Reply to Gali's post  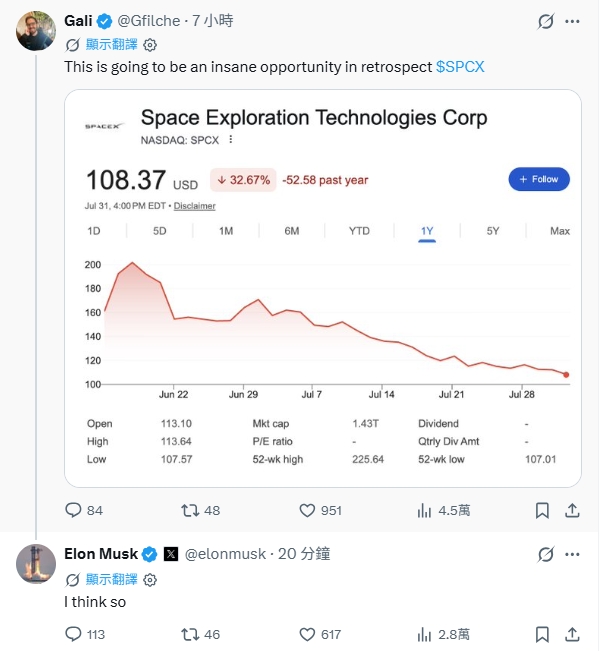pos(73,510)
